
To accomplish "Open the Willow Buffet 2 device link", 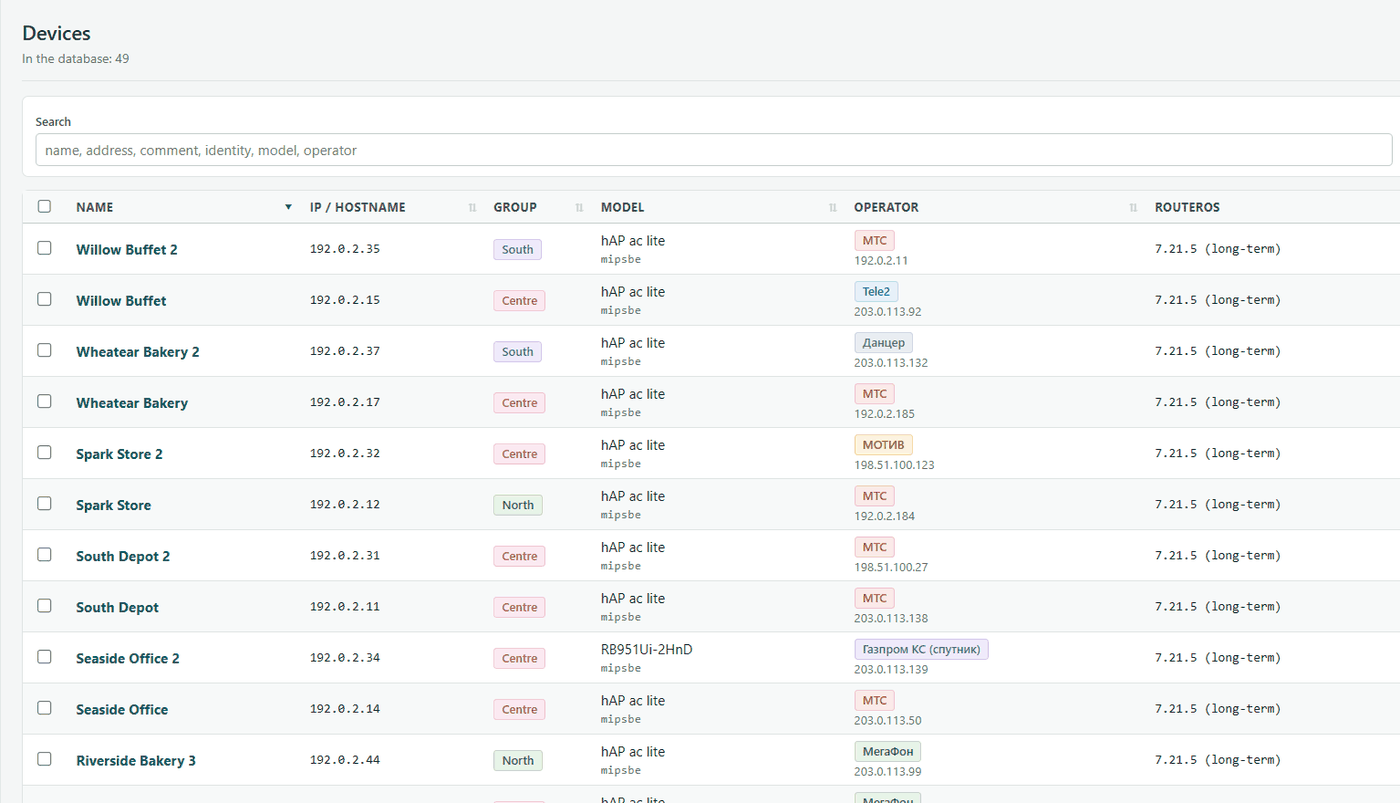I will pyautogui.click(x=127, y=250).
